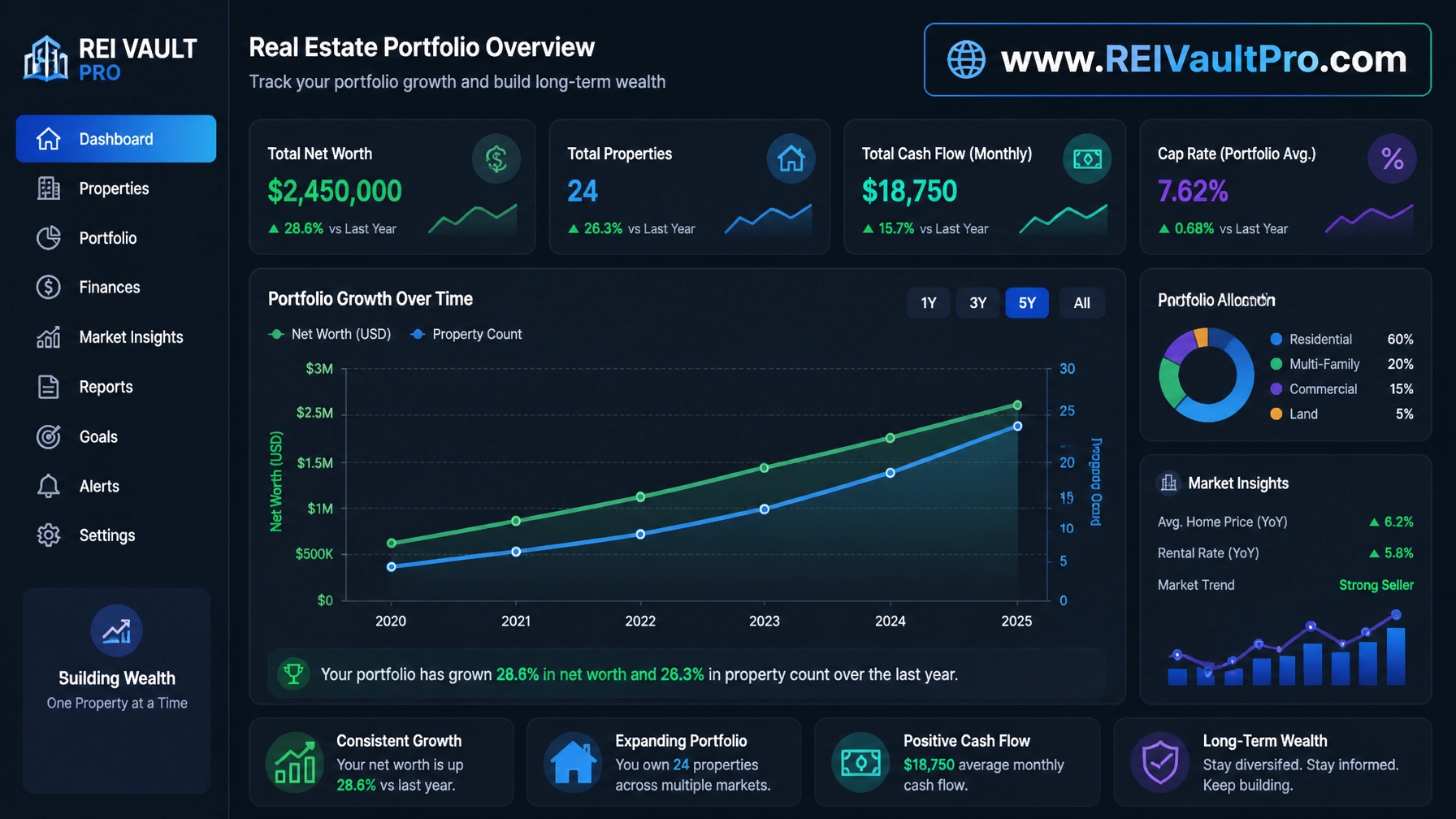Click the $18,750 monthly cash flow value

tap(909, 192)
